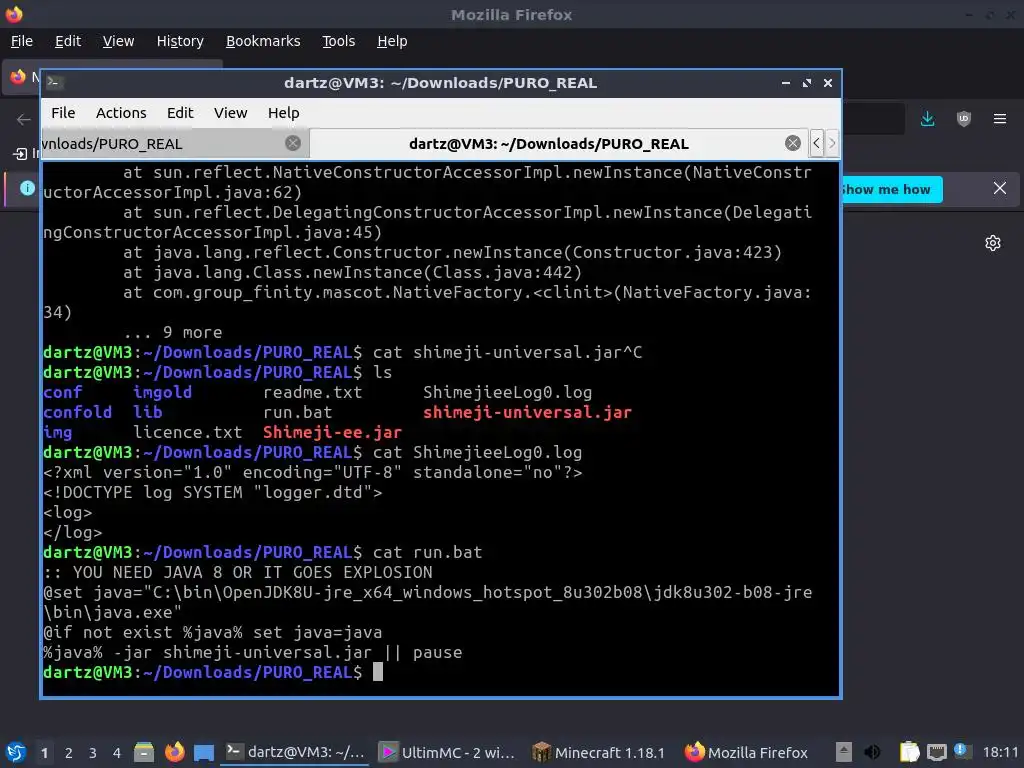Click the terminal window title bar icon
Viewport: 1024px width, 768px height.
54,82
